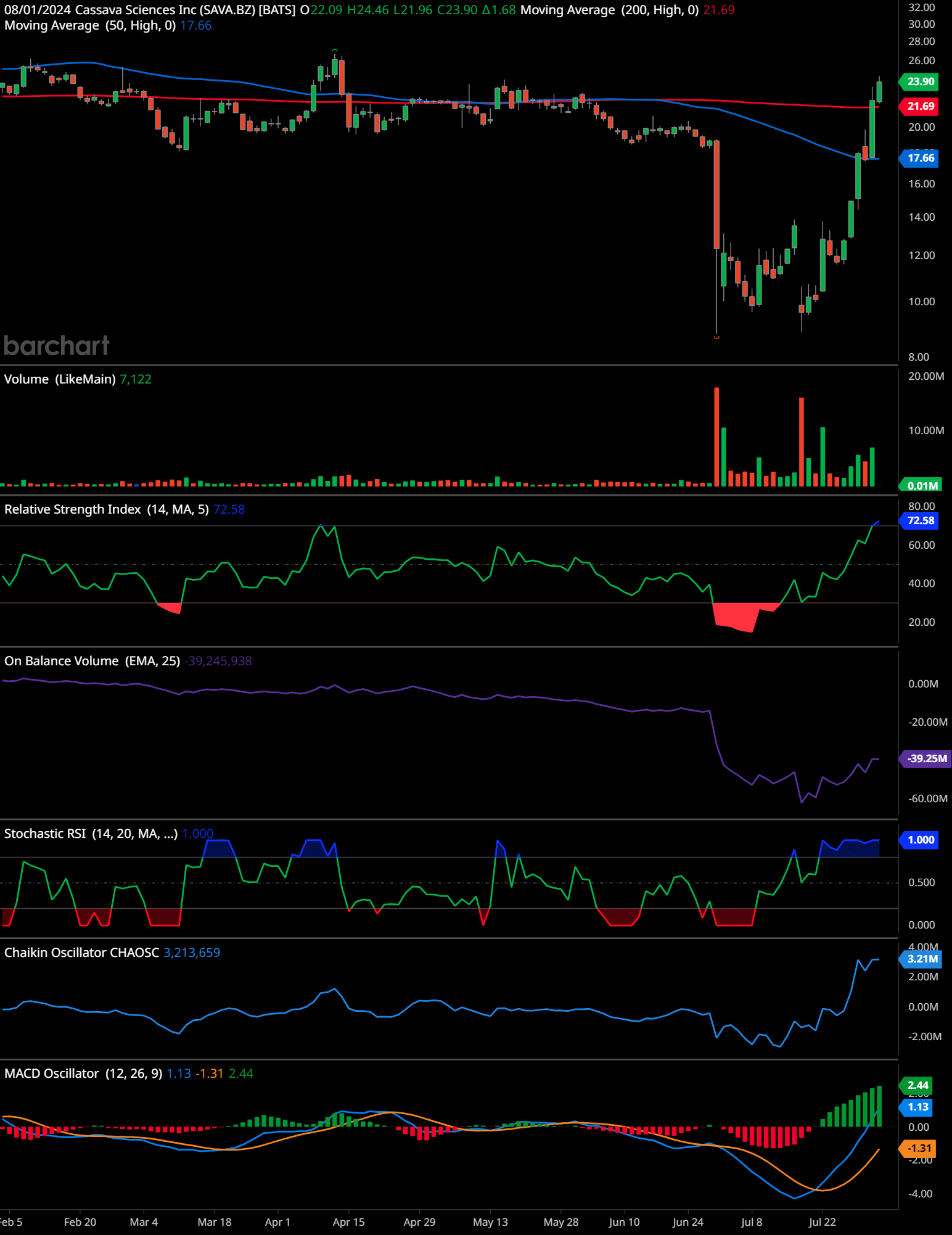Click the Jun 10 date label

coord(624,1222)
